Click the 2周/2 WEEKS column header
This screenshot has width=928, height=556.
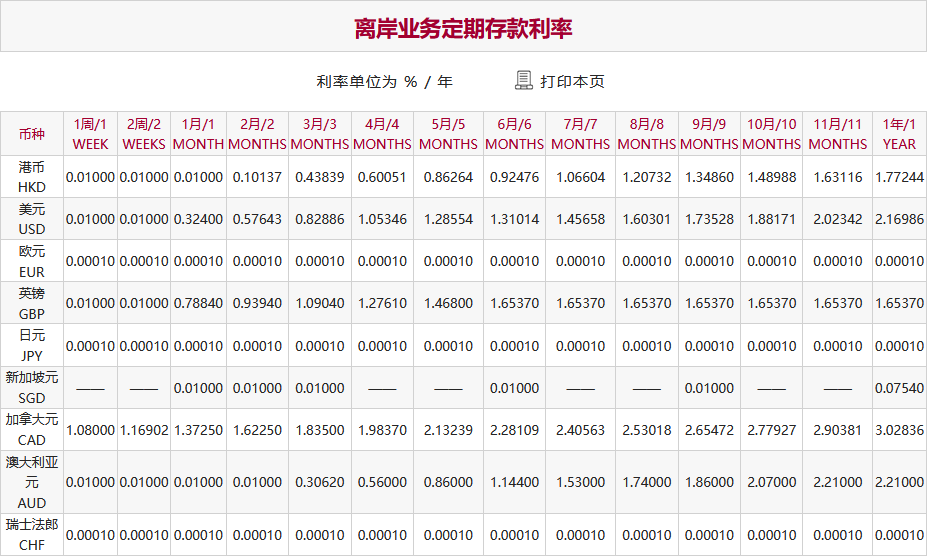tap(144, 134)
